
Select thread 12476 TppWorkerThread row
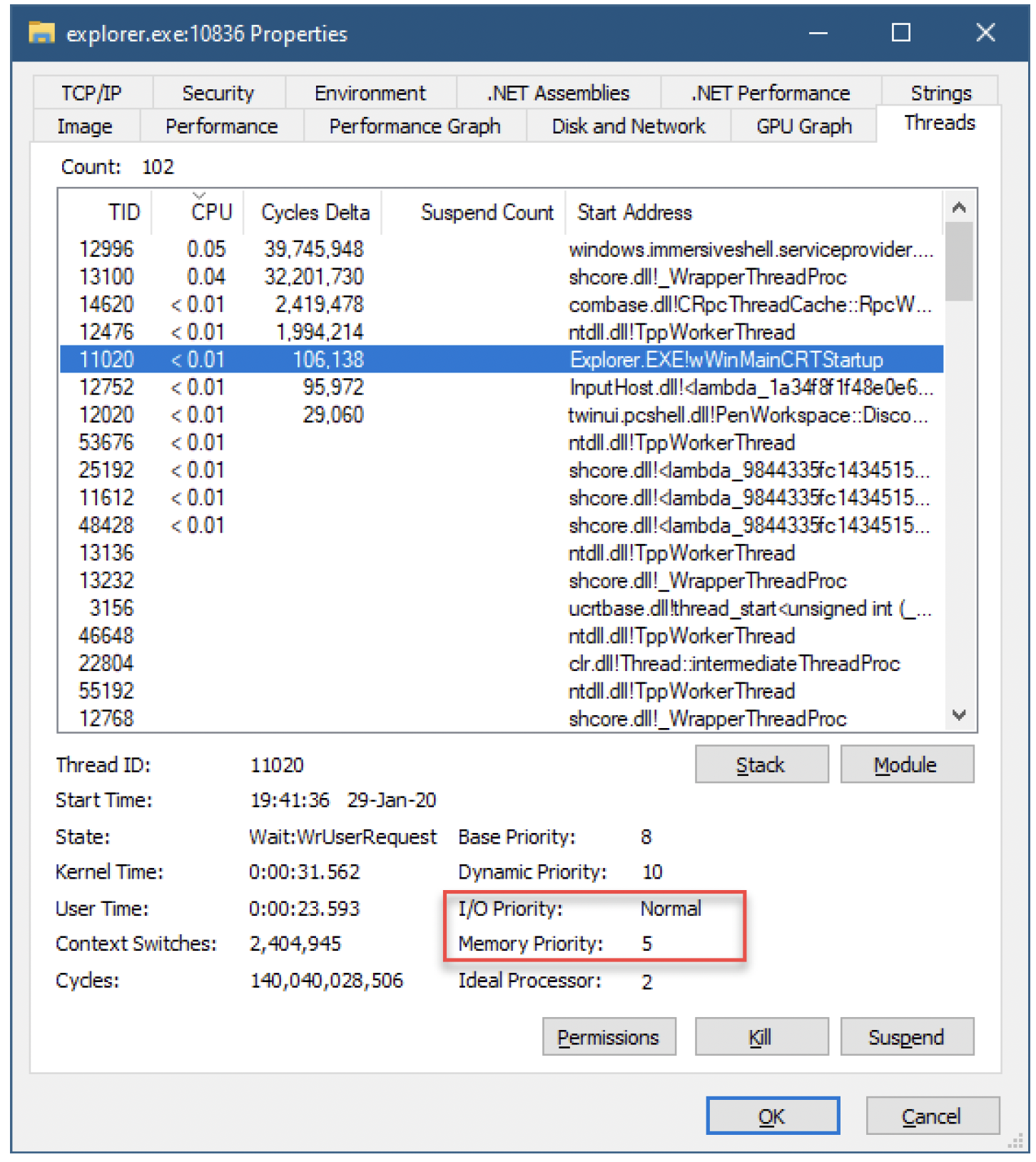[502, 332]
